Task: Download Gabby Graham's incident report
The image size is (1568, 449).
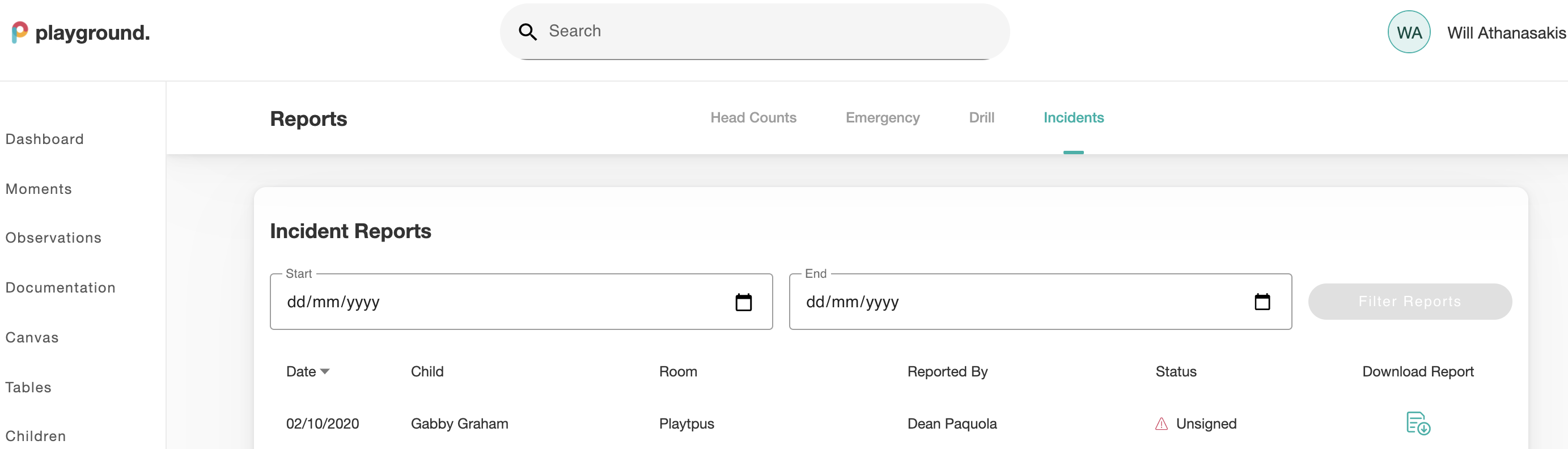Action: pyautogui.click(x=1418, y=423)
